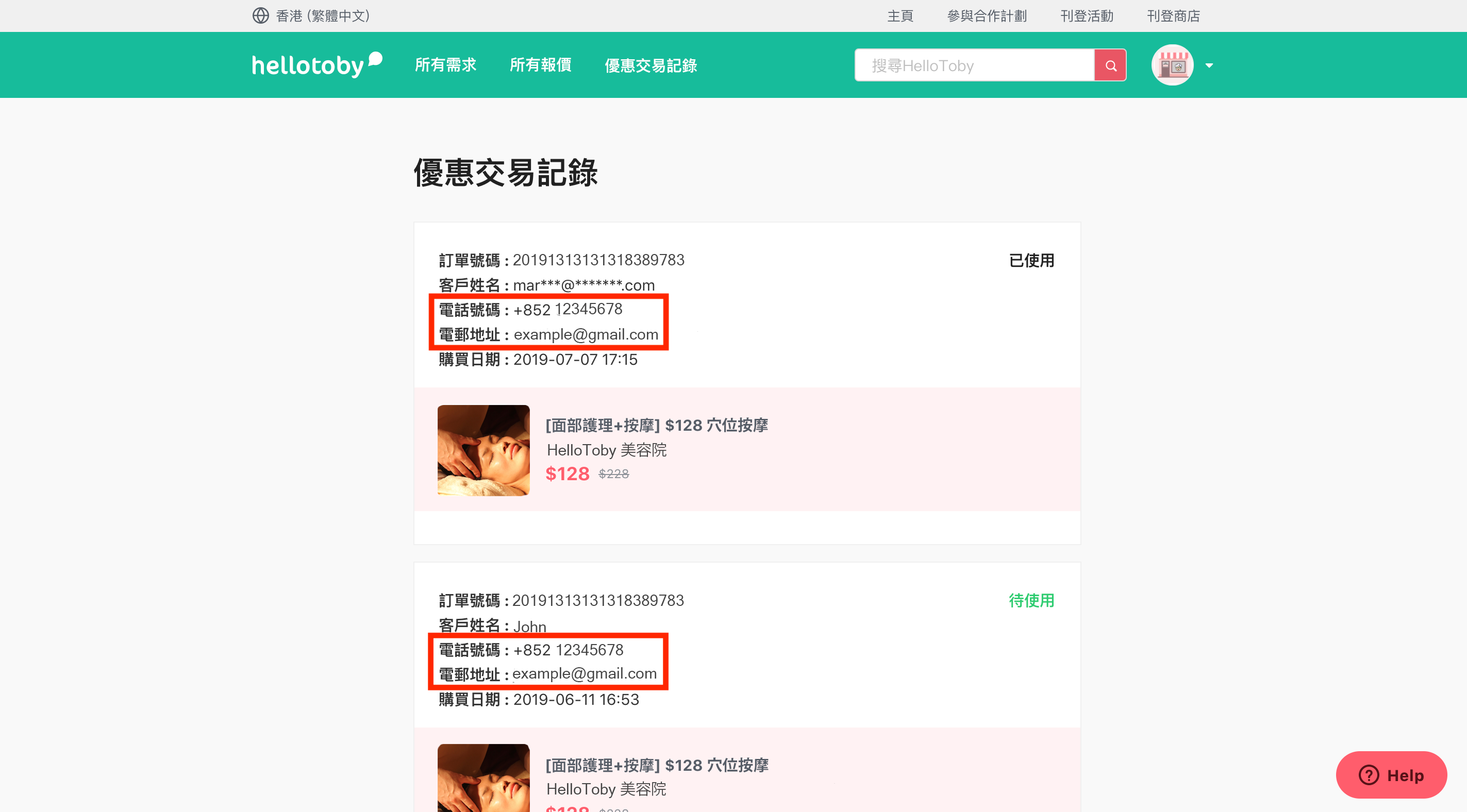Click purchase date 2019-07-07 17:15
The height and width of the screenshot is (812, 1467).
coord(575,359)
